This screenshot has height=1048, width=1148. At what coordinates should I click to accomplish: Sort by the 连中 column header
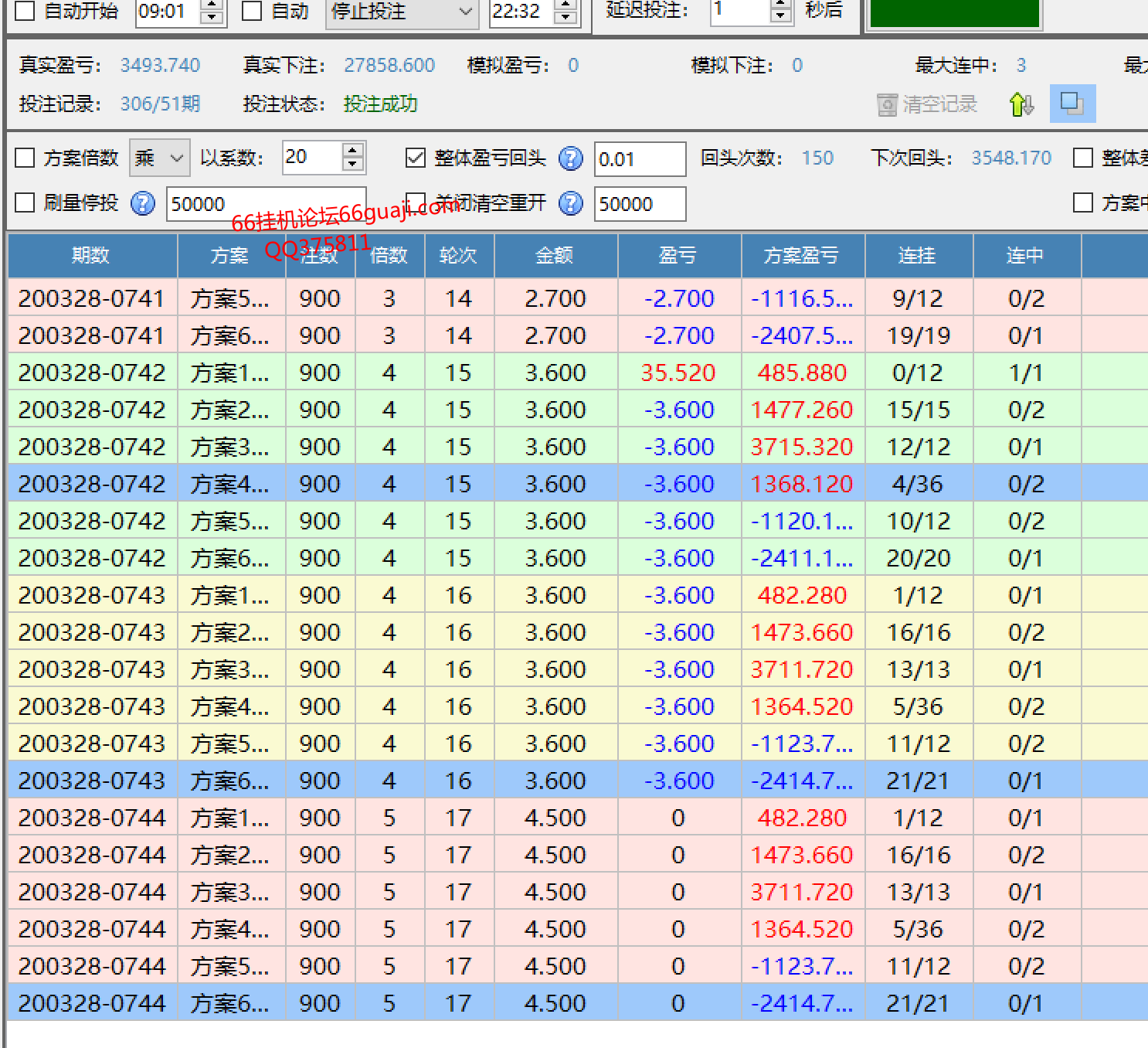point(1027,256)
